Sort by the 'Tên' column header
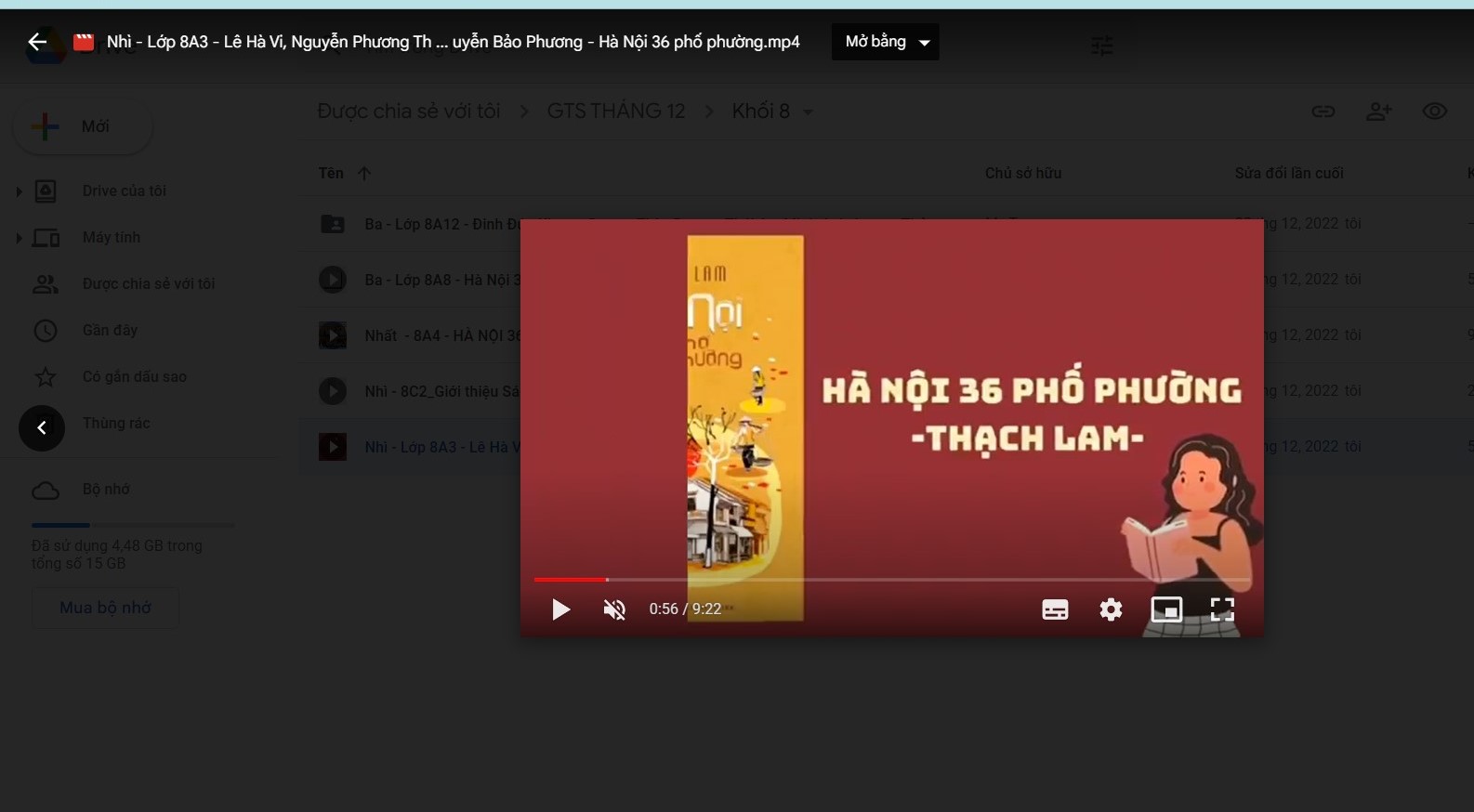Screen dimensions: 1474x812 [331, 173]
